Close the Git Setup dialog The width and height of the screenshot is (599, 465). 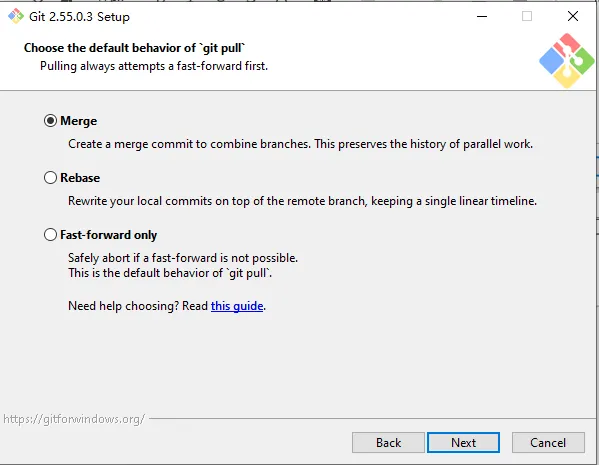[x=573, y=16]
